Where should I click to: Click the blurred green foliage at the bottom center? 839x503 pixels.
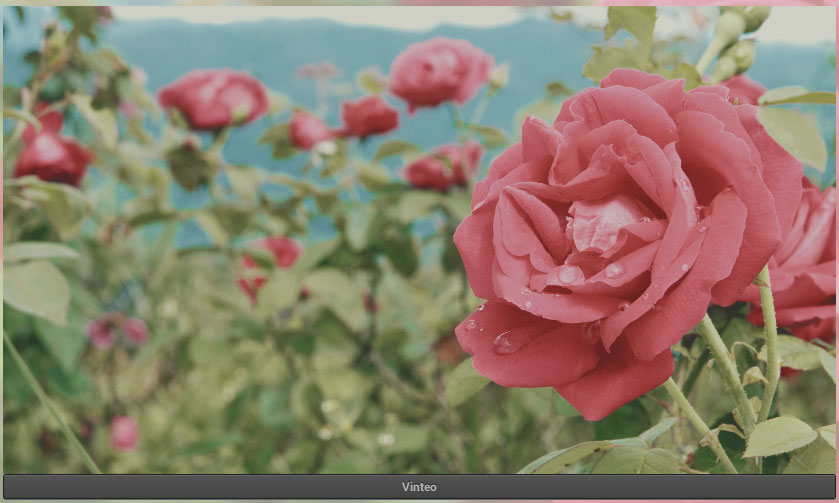(x=330, y=420)
